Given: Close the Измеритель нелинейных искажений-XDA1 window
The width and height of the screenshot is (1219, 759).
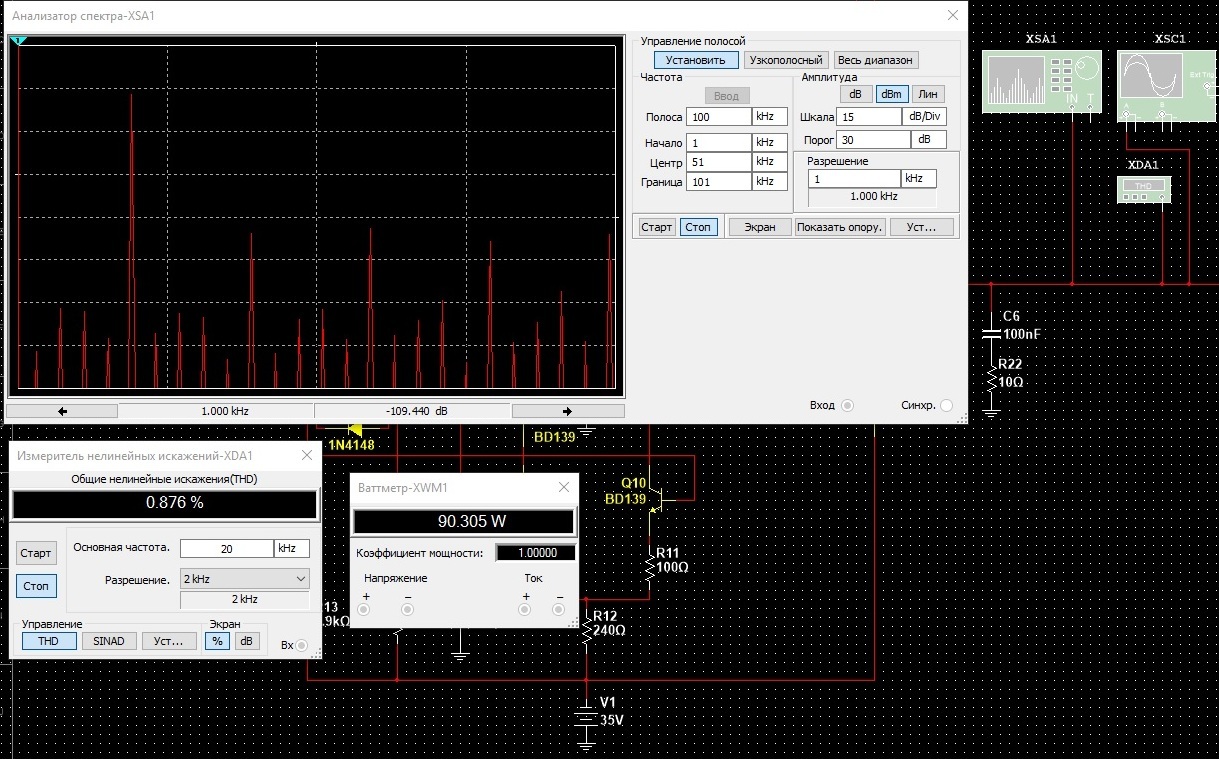Looking at the screenshot, I should tap(307, 455).
